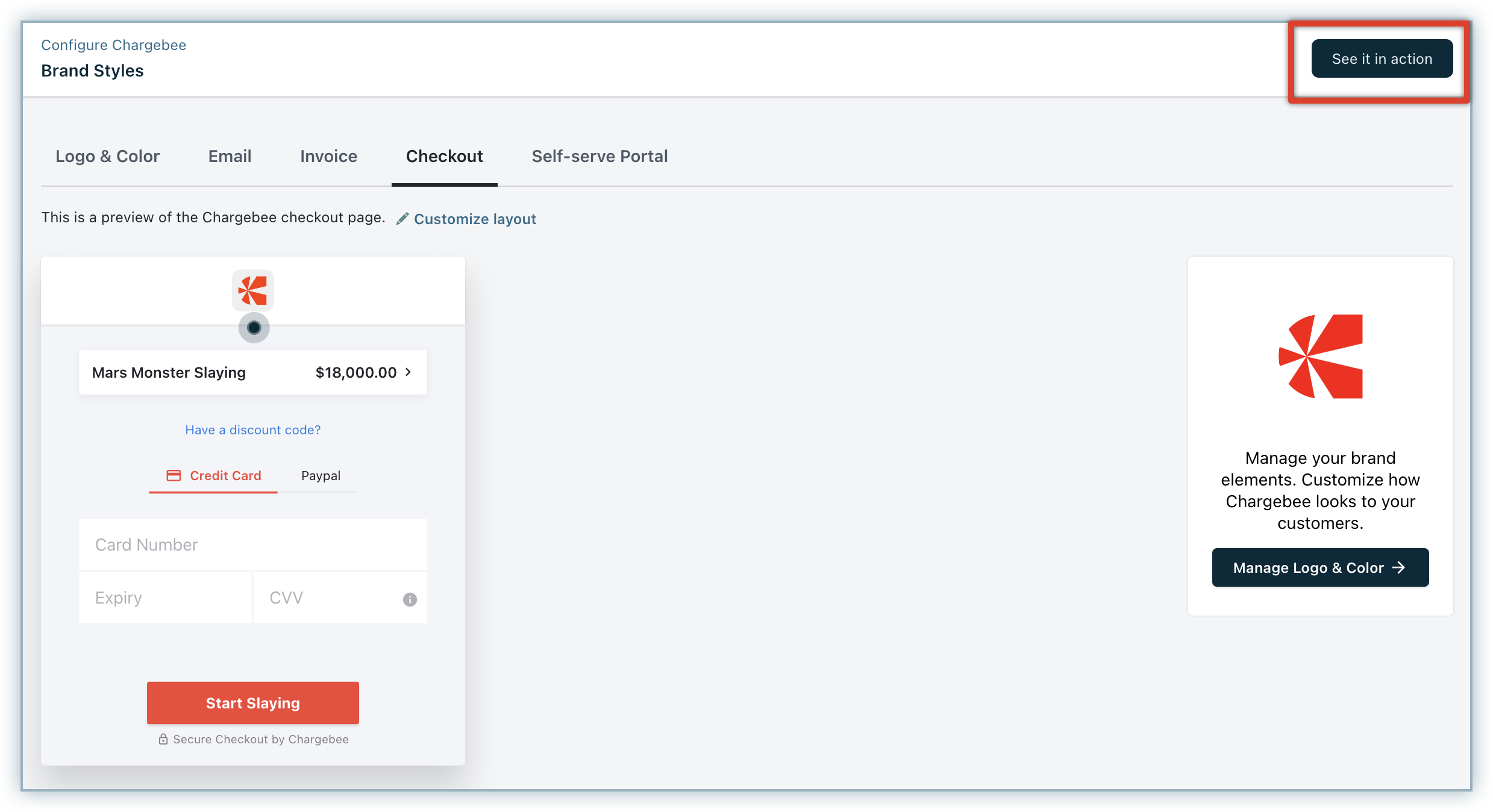Choose the Paypal payment option

tap(321, 476)
